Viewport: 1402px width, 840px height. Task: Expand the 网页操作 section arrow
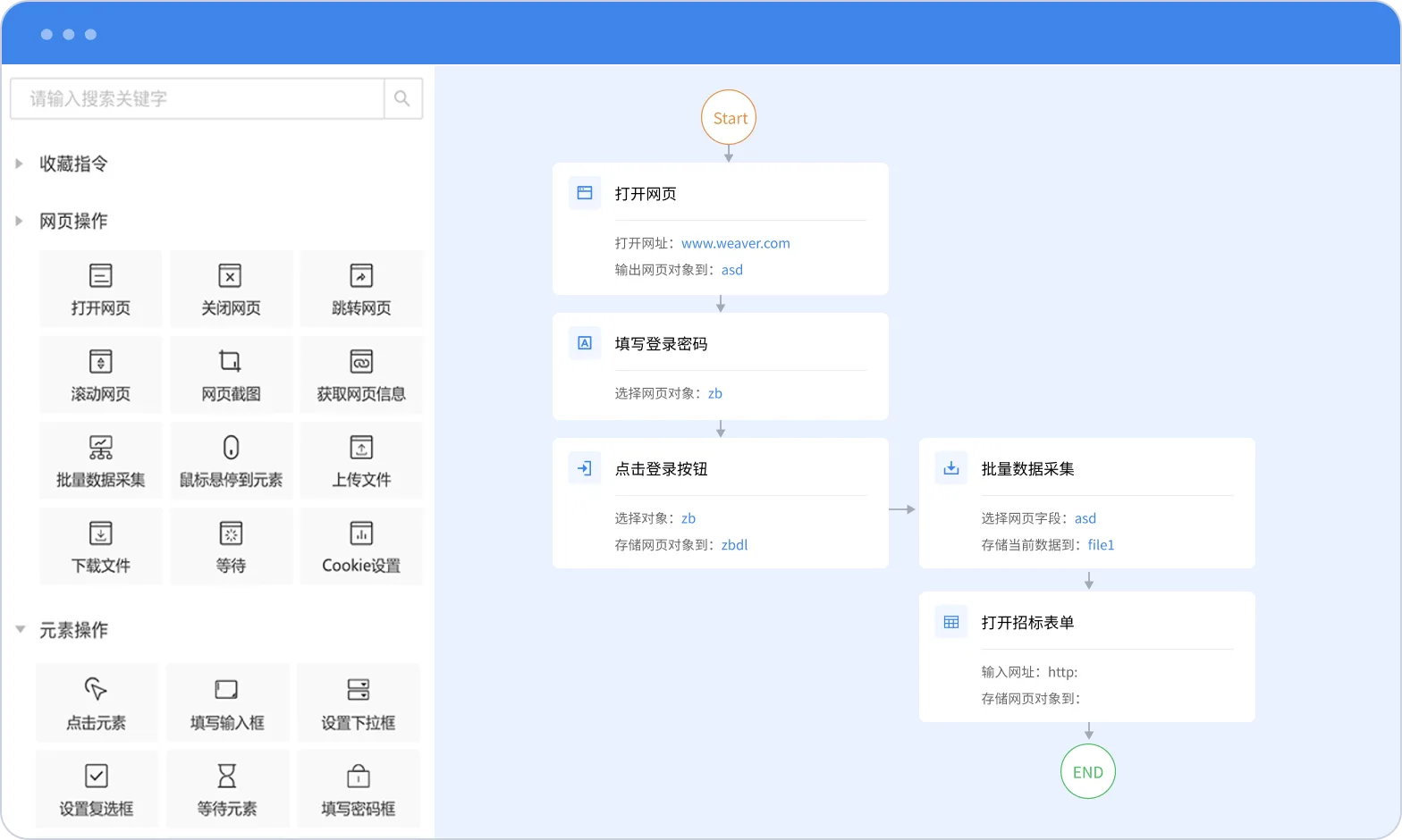19,221
